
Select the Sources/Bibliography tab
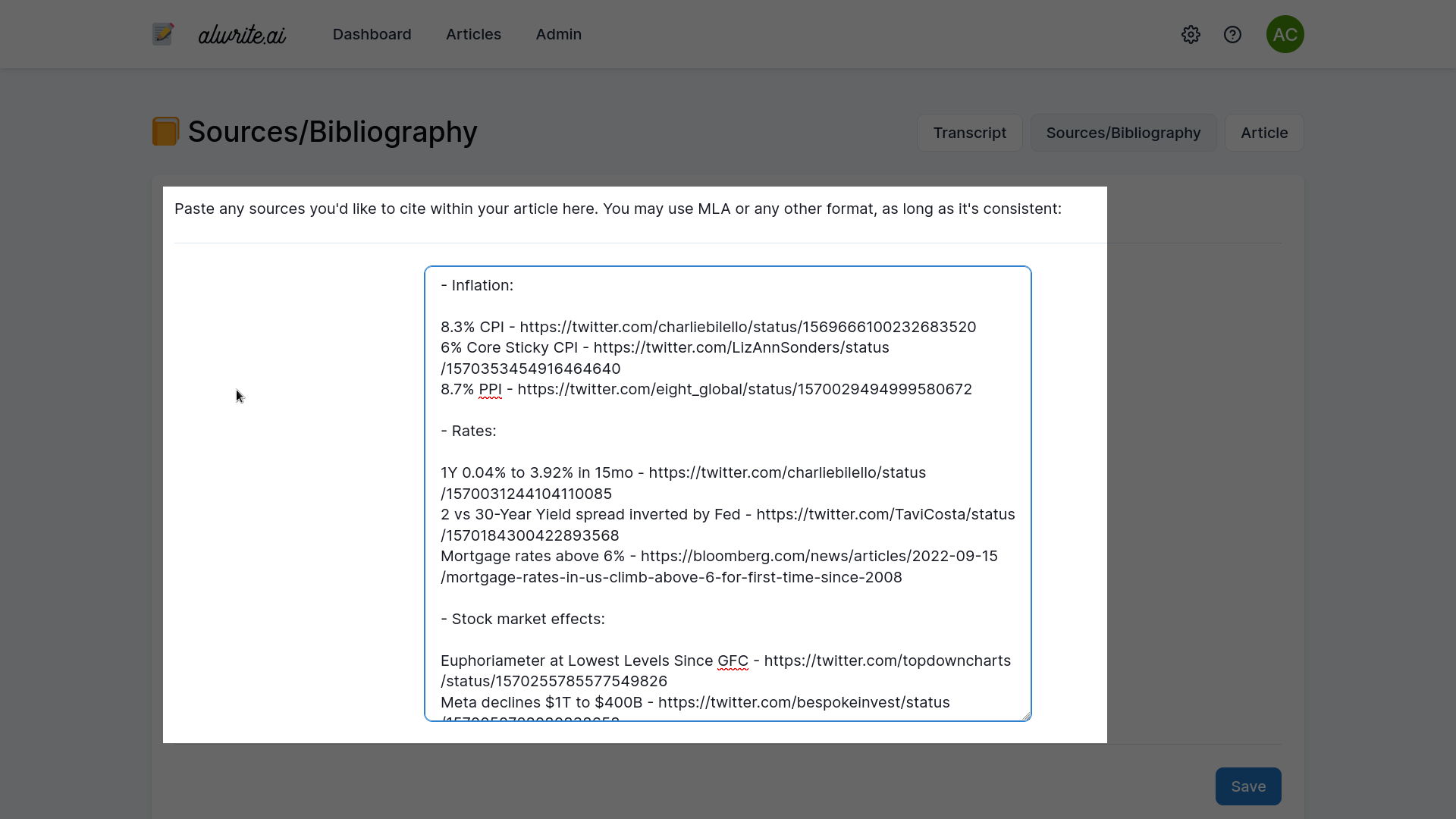[x=1123, y=132]
